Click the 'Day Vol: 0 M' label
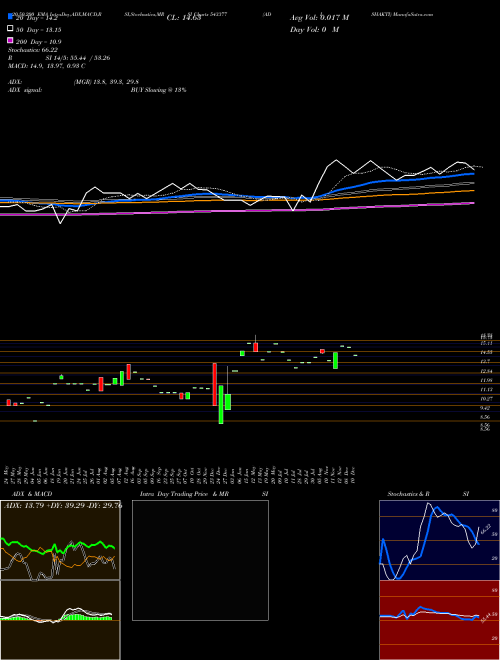Screen dimensions: 500x660 click(x=314, y=30)
